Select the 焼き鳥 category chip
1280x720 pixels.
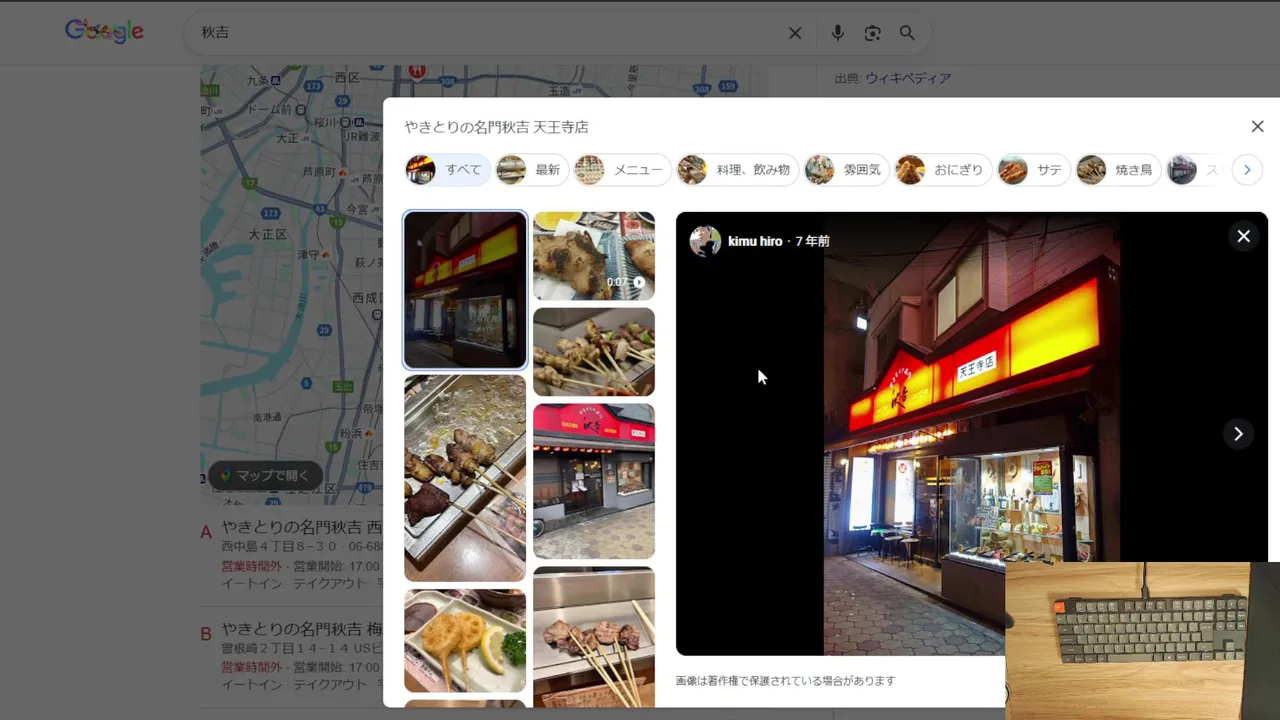1118,170
